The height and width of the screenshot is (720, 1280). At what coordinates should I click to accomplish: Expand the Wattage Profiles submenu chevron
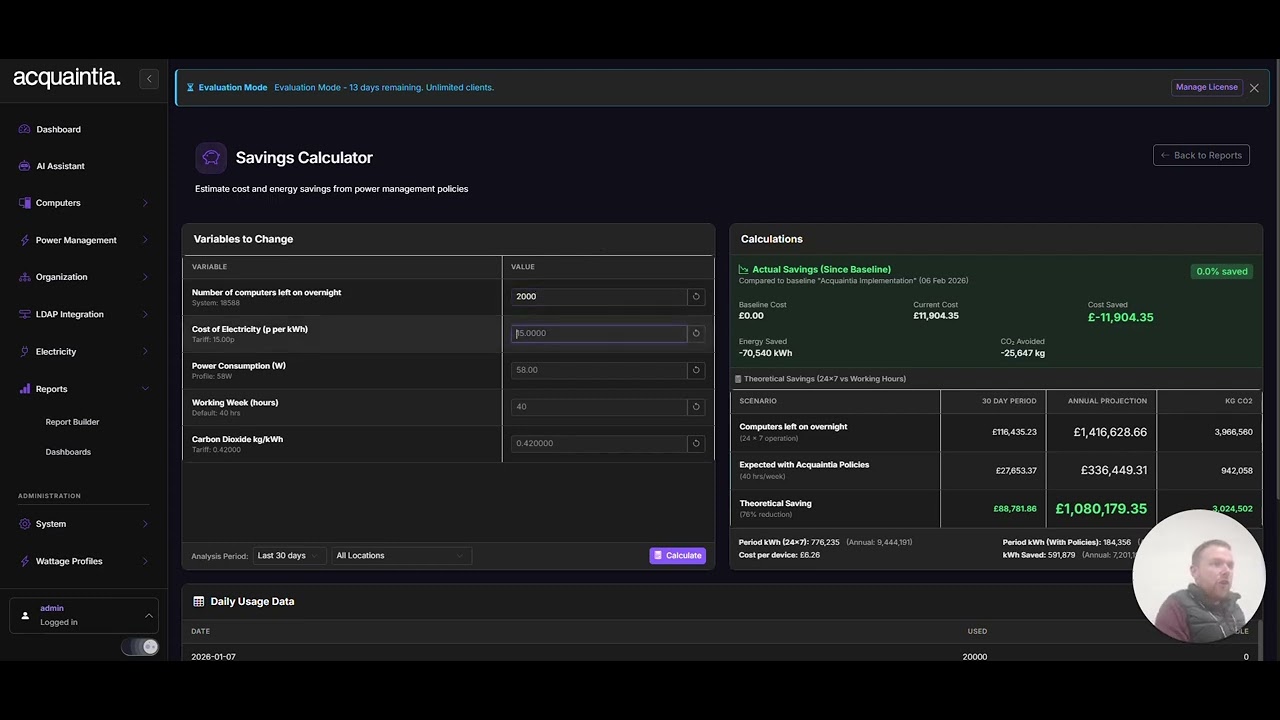coord(145,561)
